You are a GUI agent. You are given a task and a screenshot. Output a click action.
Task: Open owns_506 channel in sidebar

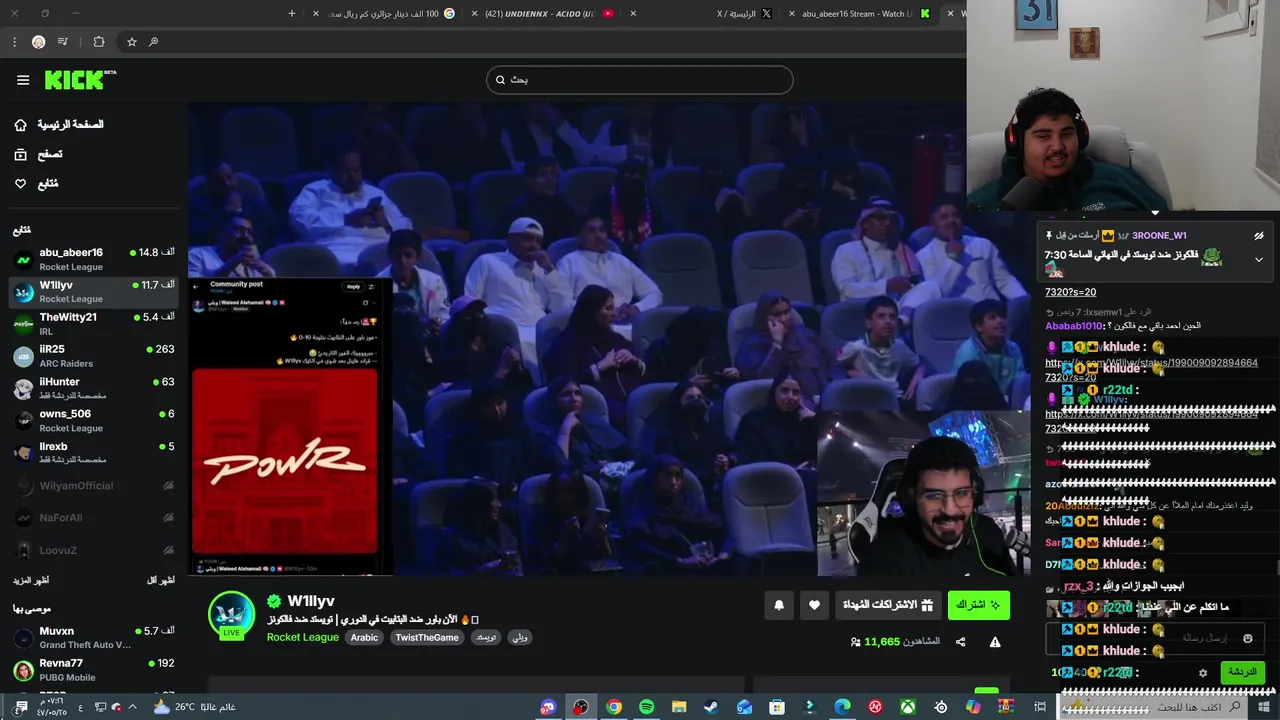coord(94,421)
